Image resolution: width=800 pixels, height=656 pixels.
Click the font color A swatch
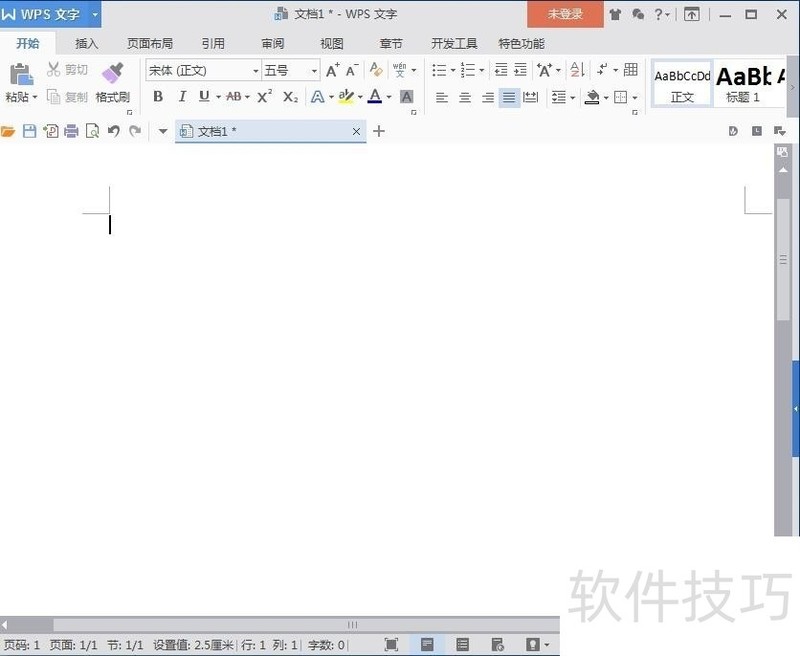[374, 97]
